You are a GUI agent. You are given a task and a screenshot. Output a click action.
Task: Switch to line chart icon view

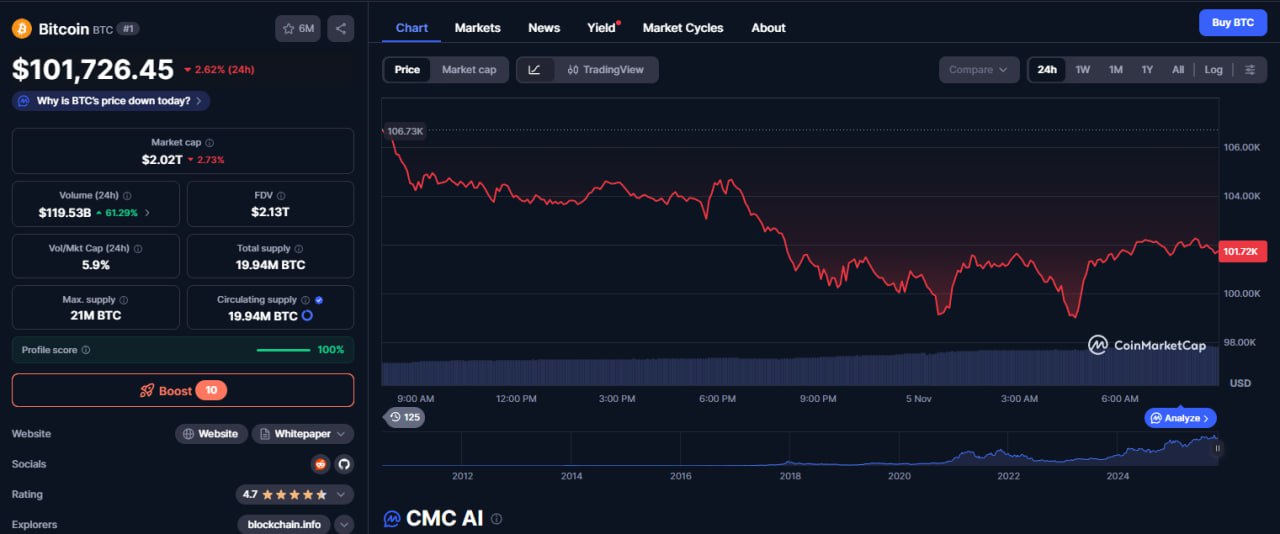(x=535, y=70)
